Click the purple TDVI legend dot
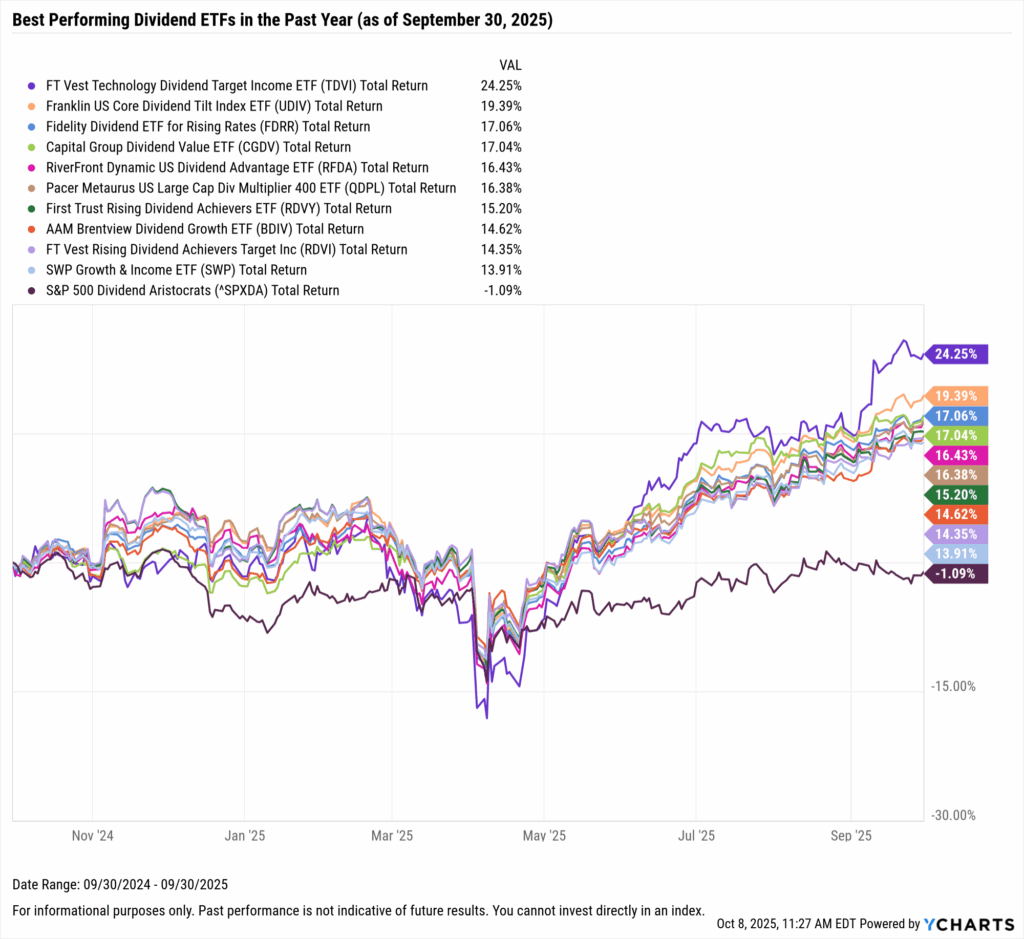This screenshot has height=939, width=1024. pyautogui.click(x=32, y=86)
